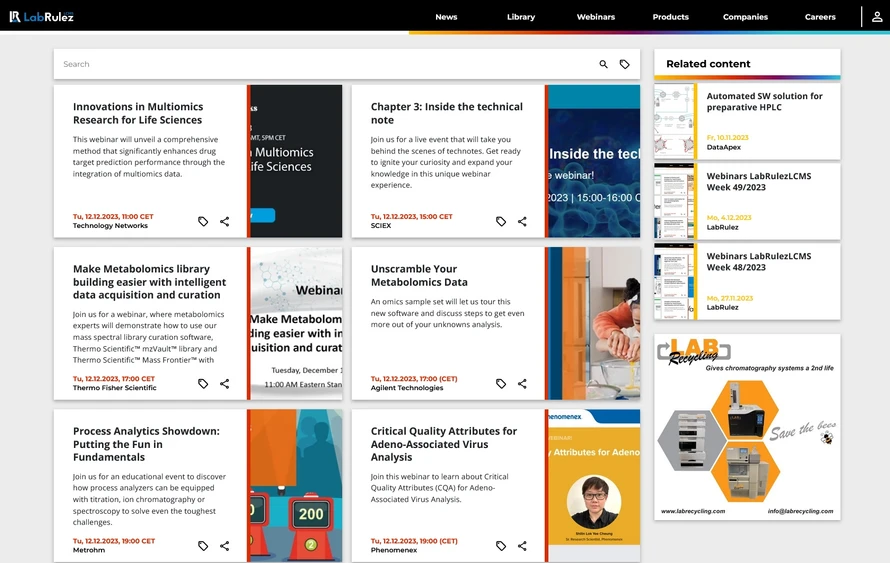
Task: Click date Tu, 12.12.2023, 11:00 CET
Action: click(x=113, y=217)
